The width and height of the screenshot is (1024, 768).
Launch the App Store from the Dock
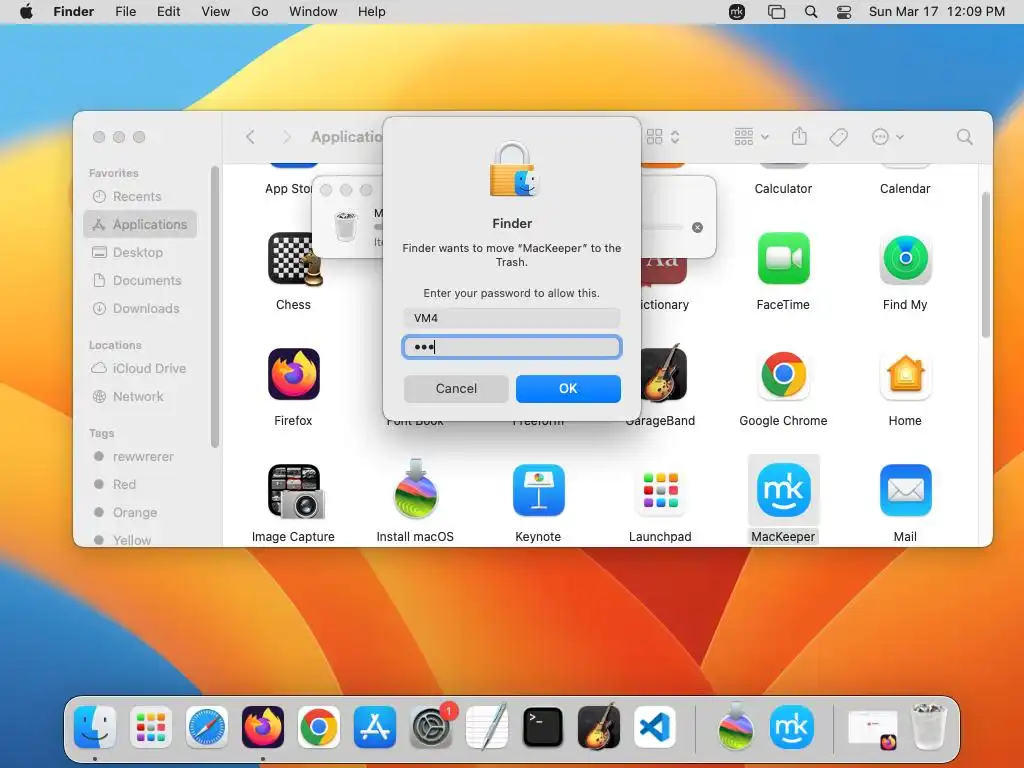coord(375,727)
